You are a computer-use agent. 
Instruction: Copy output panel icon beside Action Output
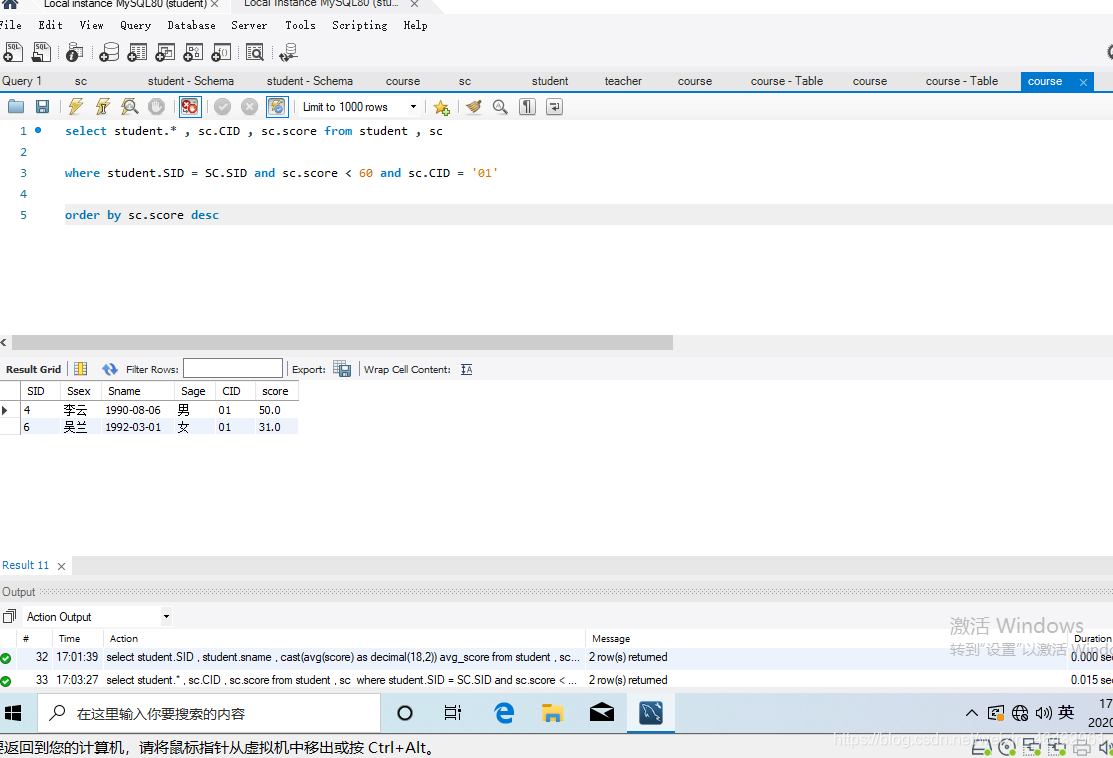coord(9,616)
